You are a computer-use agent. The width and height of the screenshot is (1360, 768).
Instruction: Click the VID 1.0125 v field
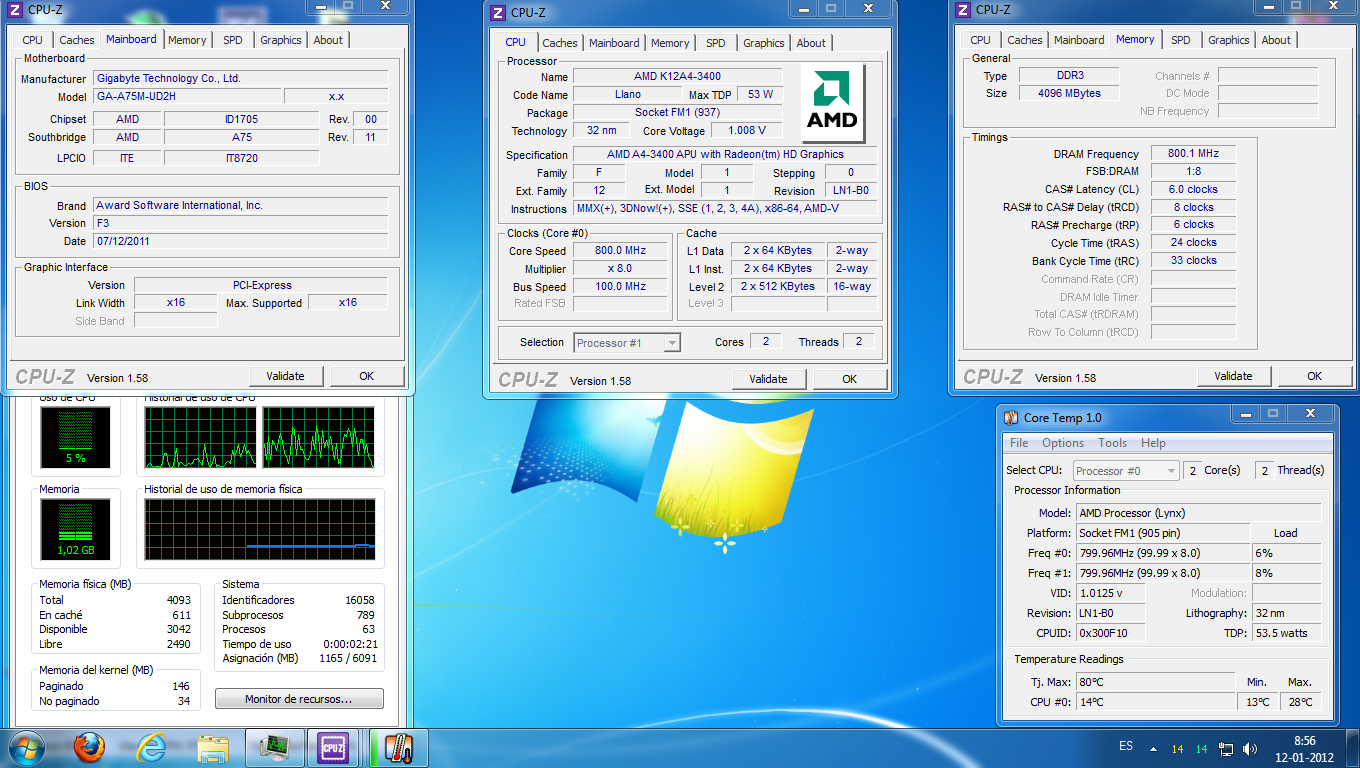tap(1111, 593)
